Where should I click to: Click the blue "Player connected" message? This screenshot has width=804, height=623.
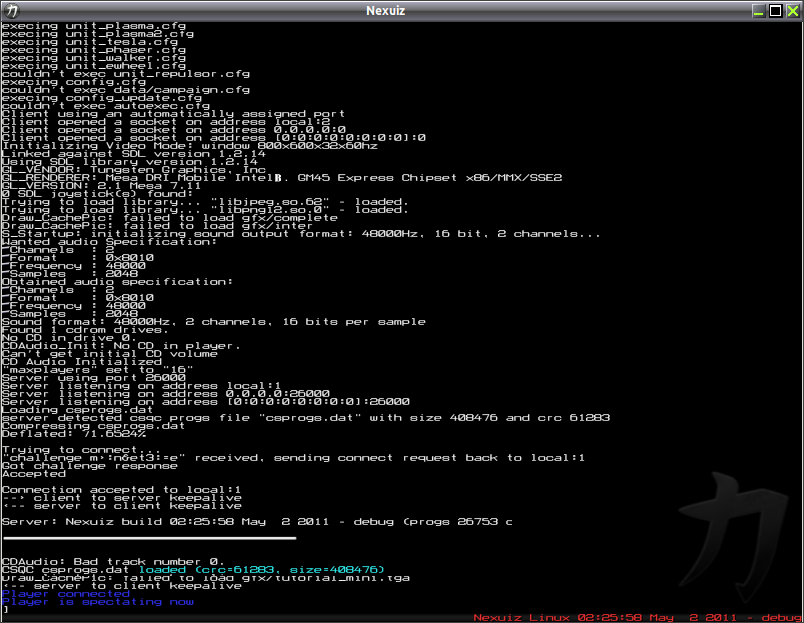(66, 594)
